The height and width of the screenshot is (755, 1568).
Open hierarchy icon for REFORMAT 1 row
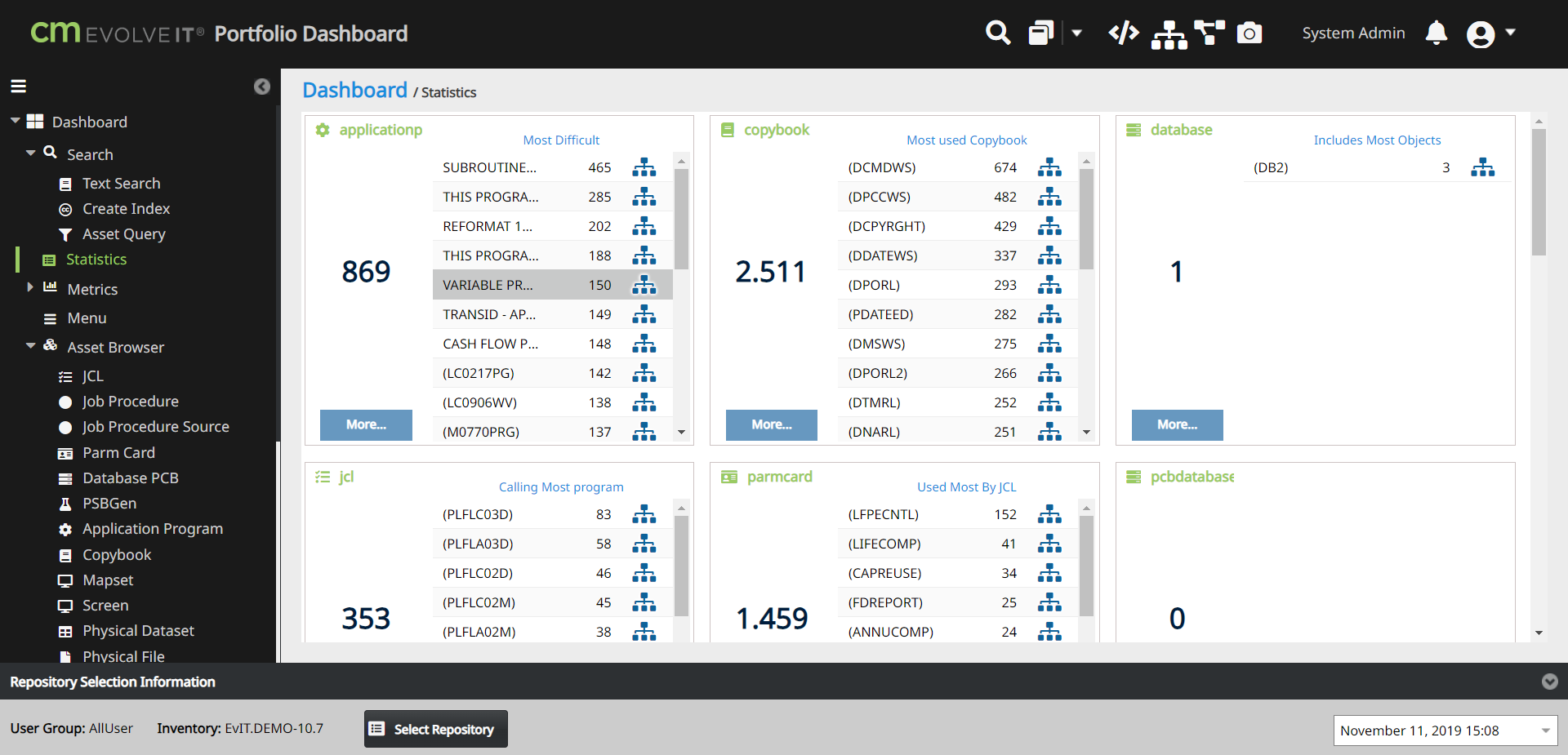pyautogui.click(x=644, y=226)
